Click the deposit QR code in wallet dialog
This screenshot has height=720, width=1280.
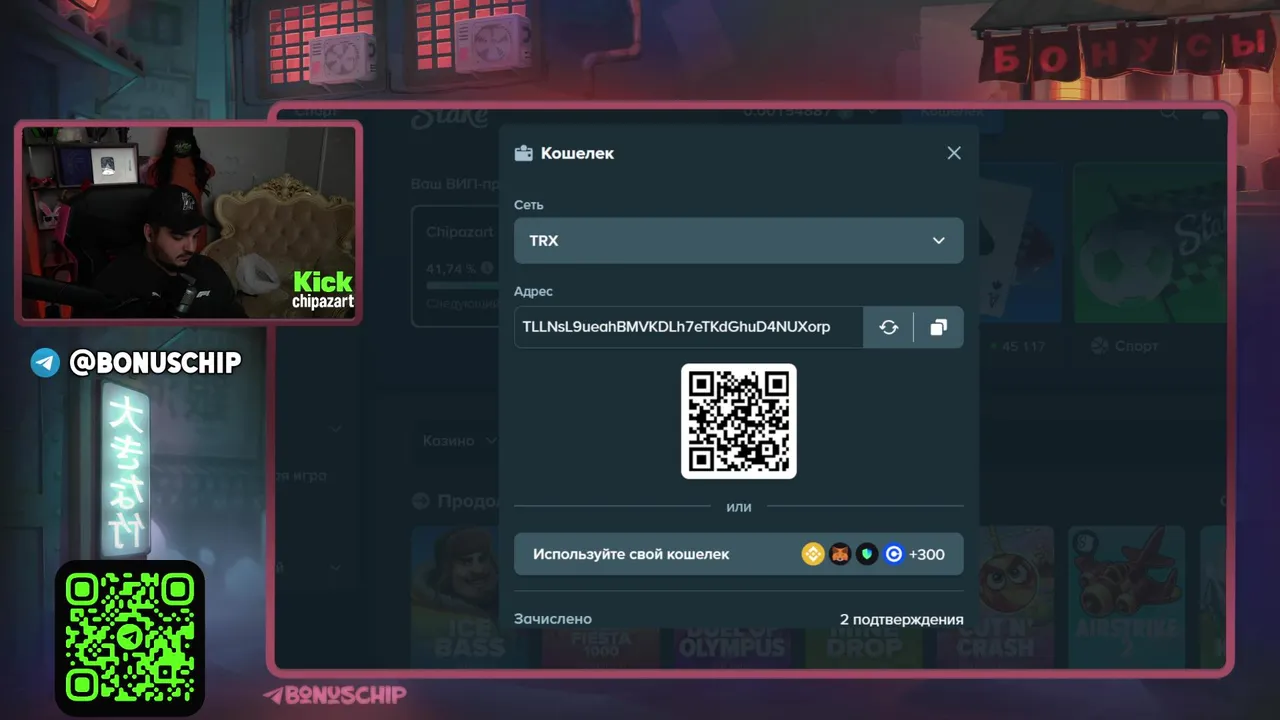739,421
